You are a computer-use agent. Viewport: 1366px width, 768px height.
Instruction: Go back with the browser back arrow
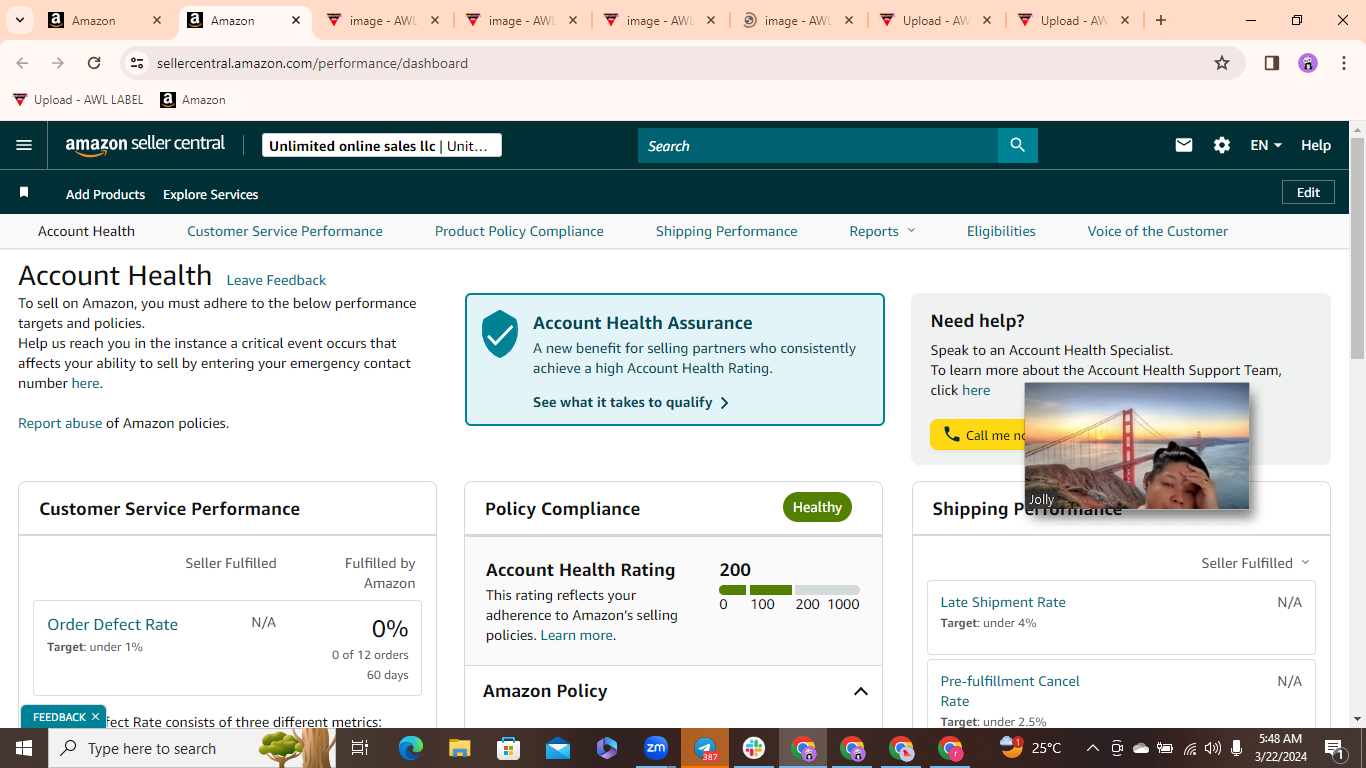coord(23,63)
